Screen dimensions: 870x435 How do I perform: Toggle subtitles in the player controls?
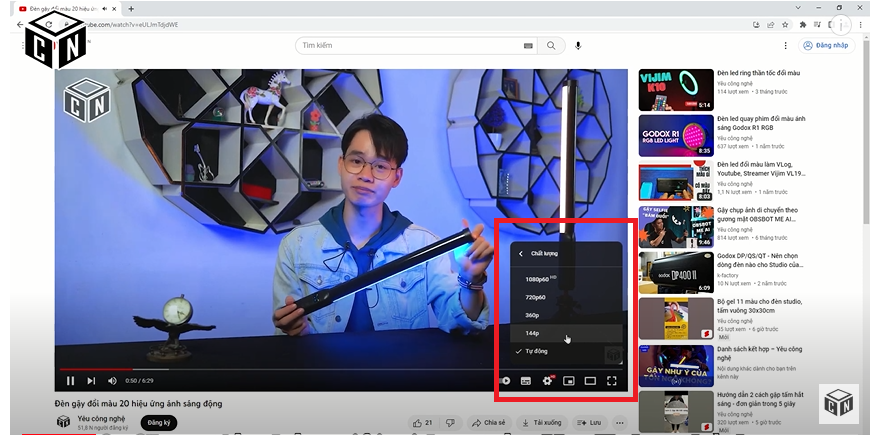coord(525,381)
